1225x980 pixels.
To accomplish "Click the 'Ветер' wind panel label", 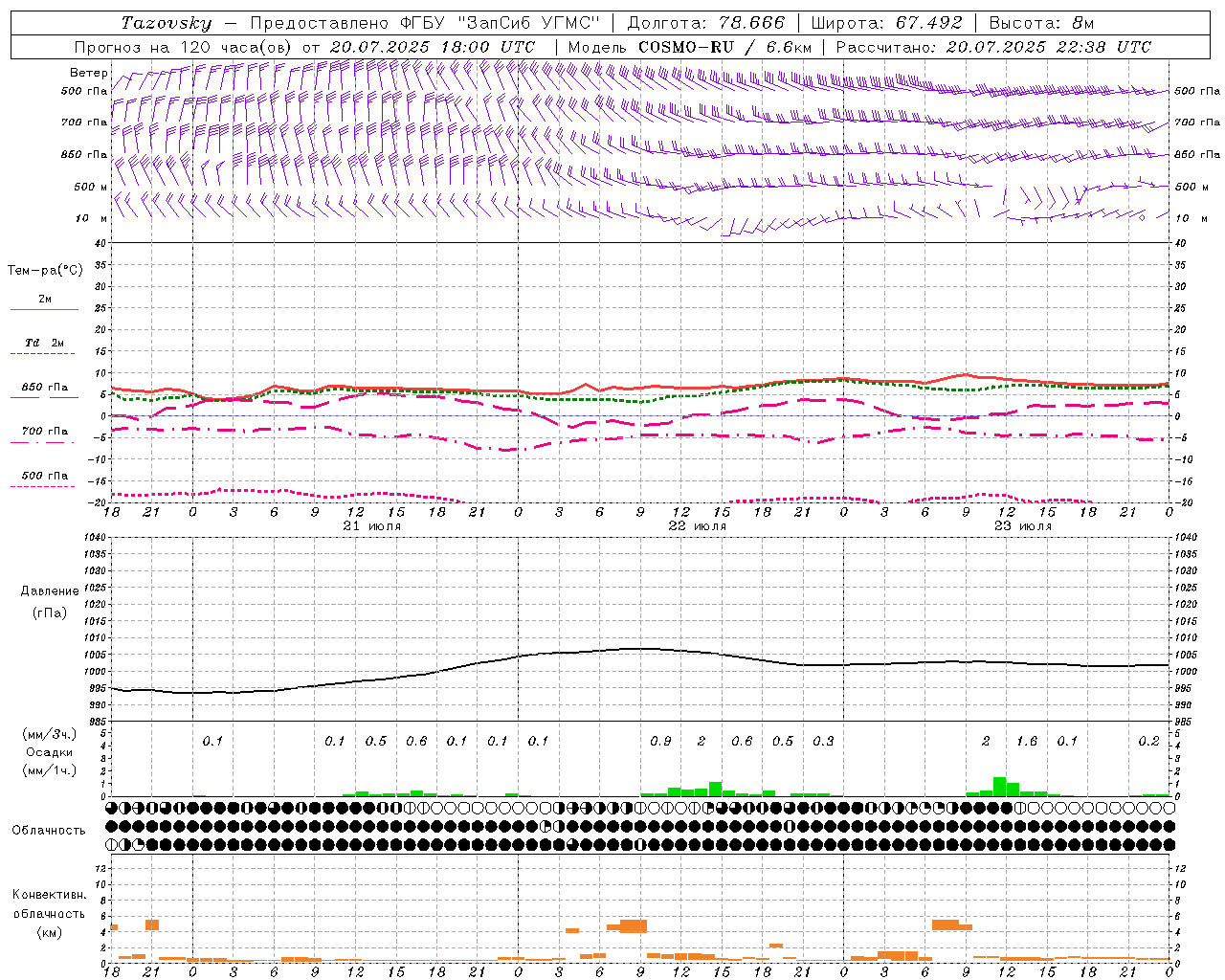I will (x=88, y=73).
